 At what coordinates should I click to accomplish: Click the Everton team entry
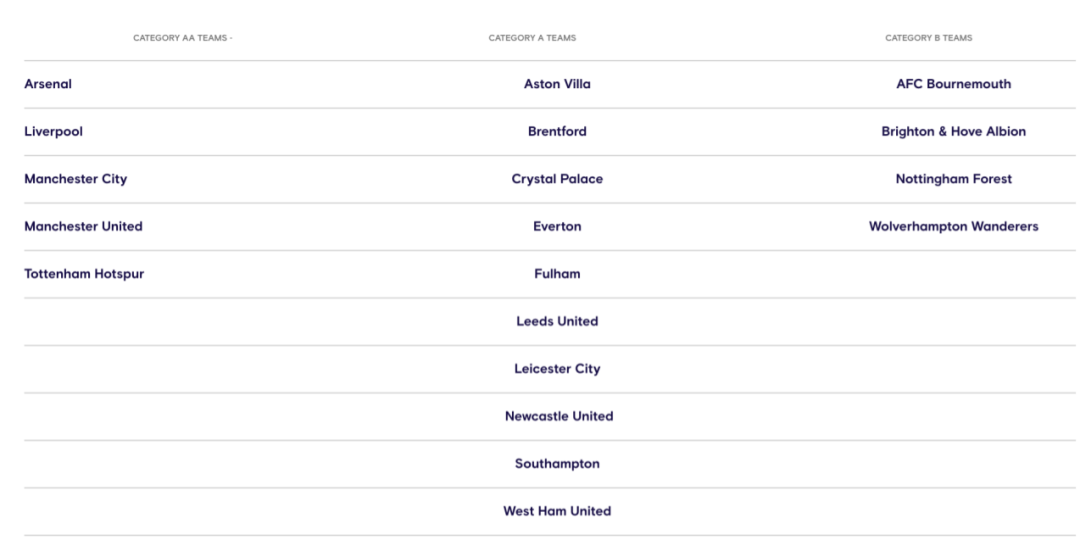(557, 226)
